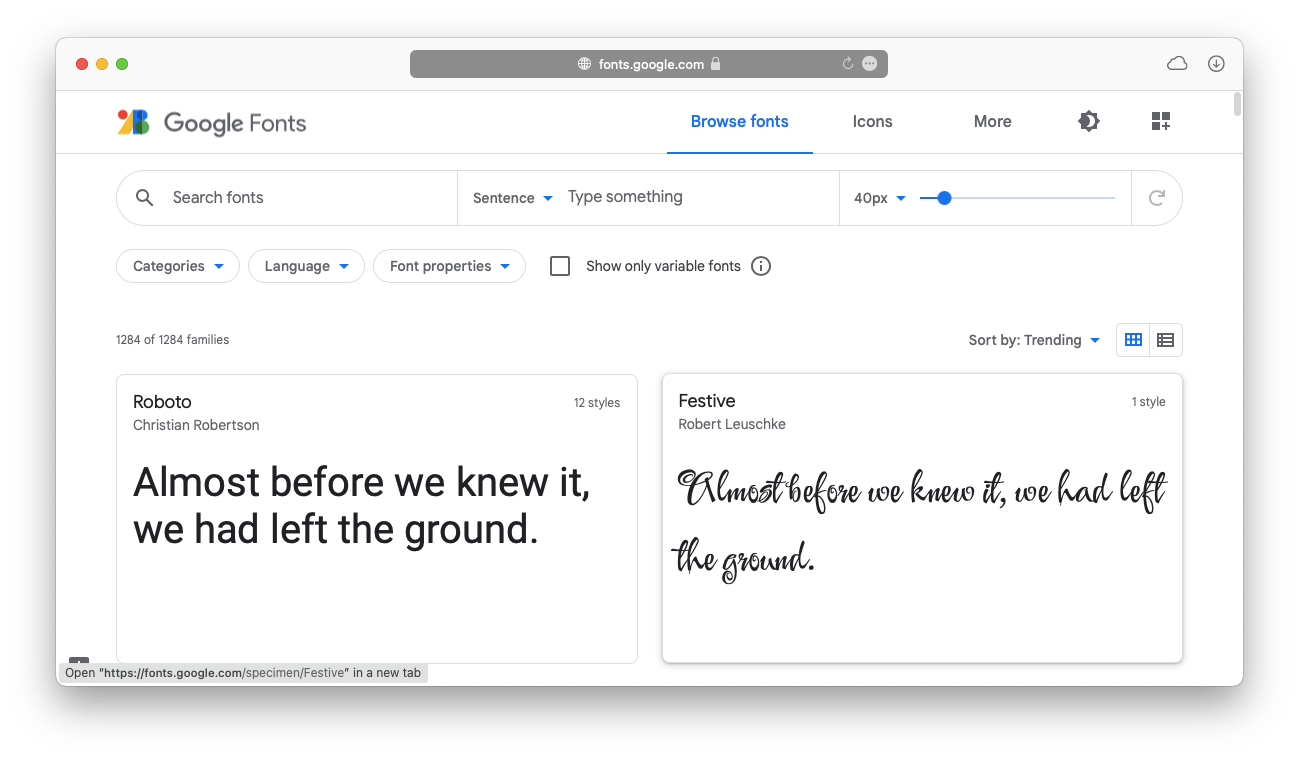Select the Browse fonts tab
1299x760 pixels.
click(x=739, y=121)
